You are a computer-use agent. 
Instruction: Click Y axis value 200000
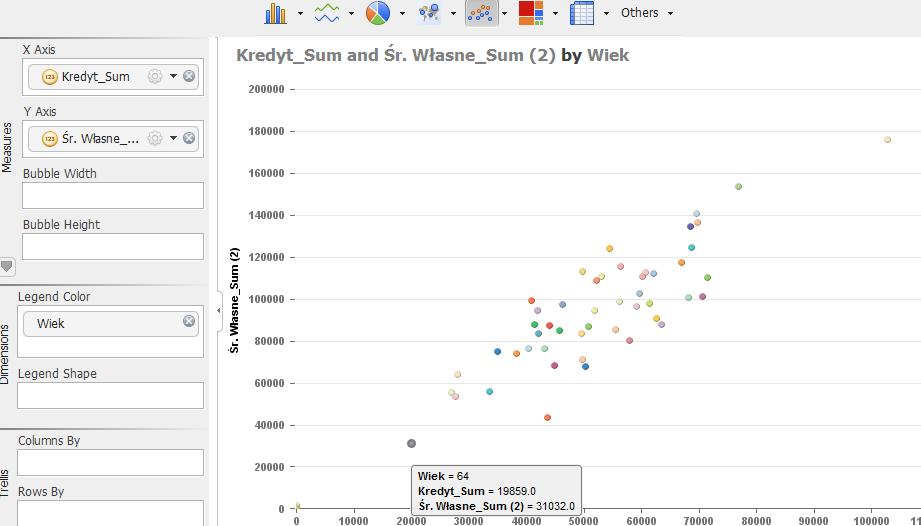[267, 89]
